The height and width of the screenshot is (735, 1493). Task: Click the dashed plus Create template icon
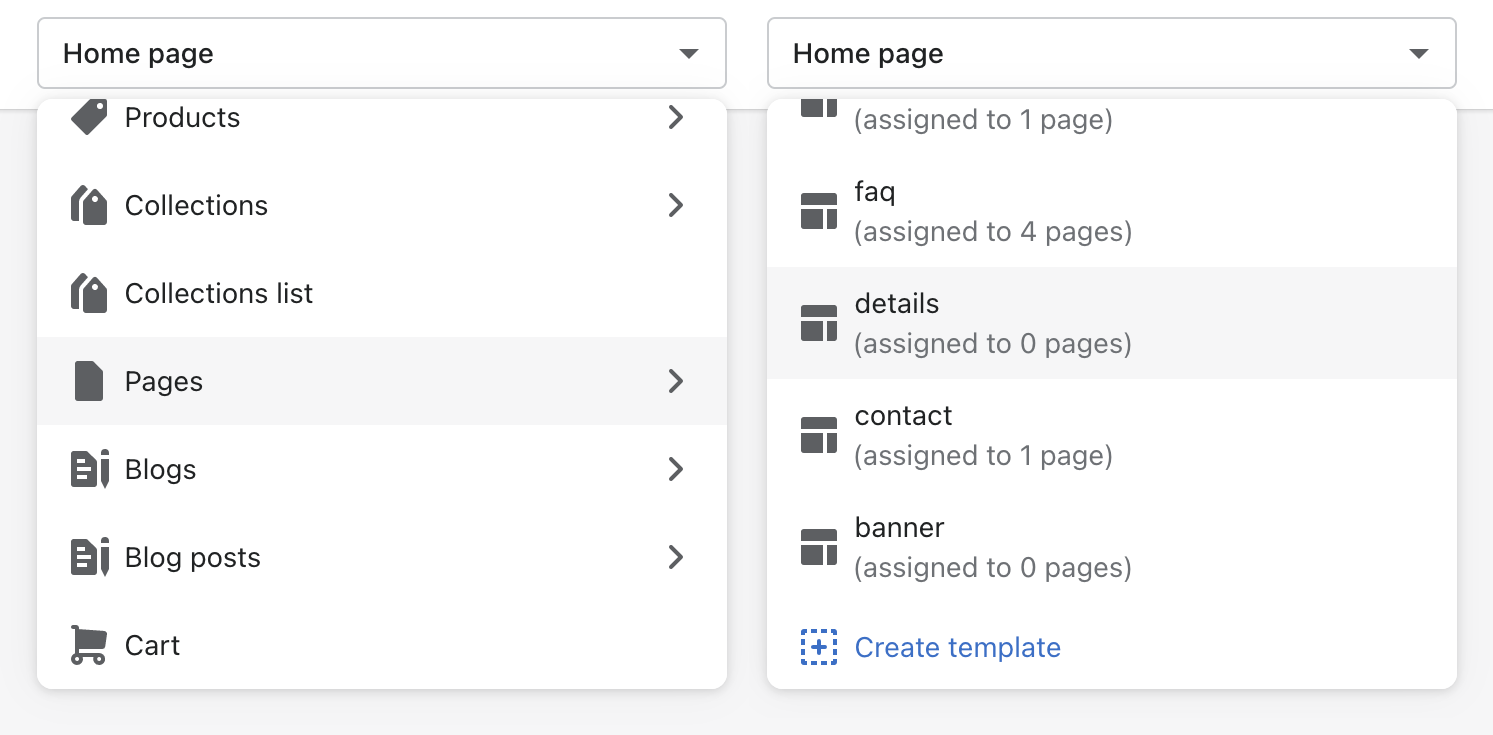(819, 648)
